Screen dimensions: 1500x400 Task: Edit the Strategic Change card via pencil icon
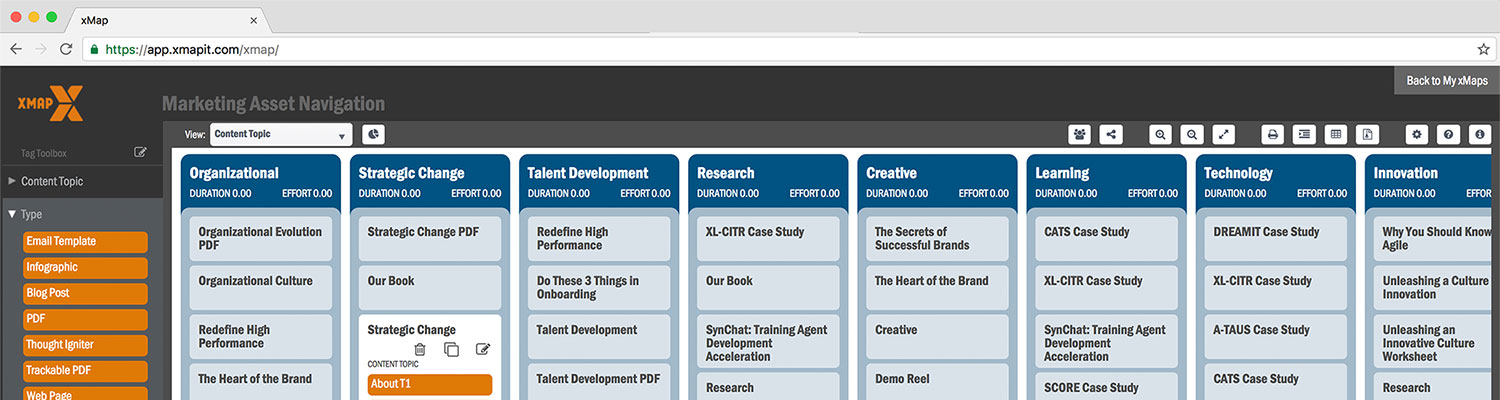coord(483,349)
